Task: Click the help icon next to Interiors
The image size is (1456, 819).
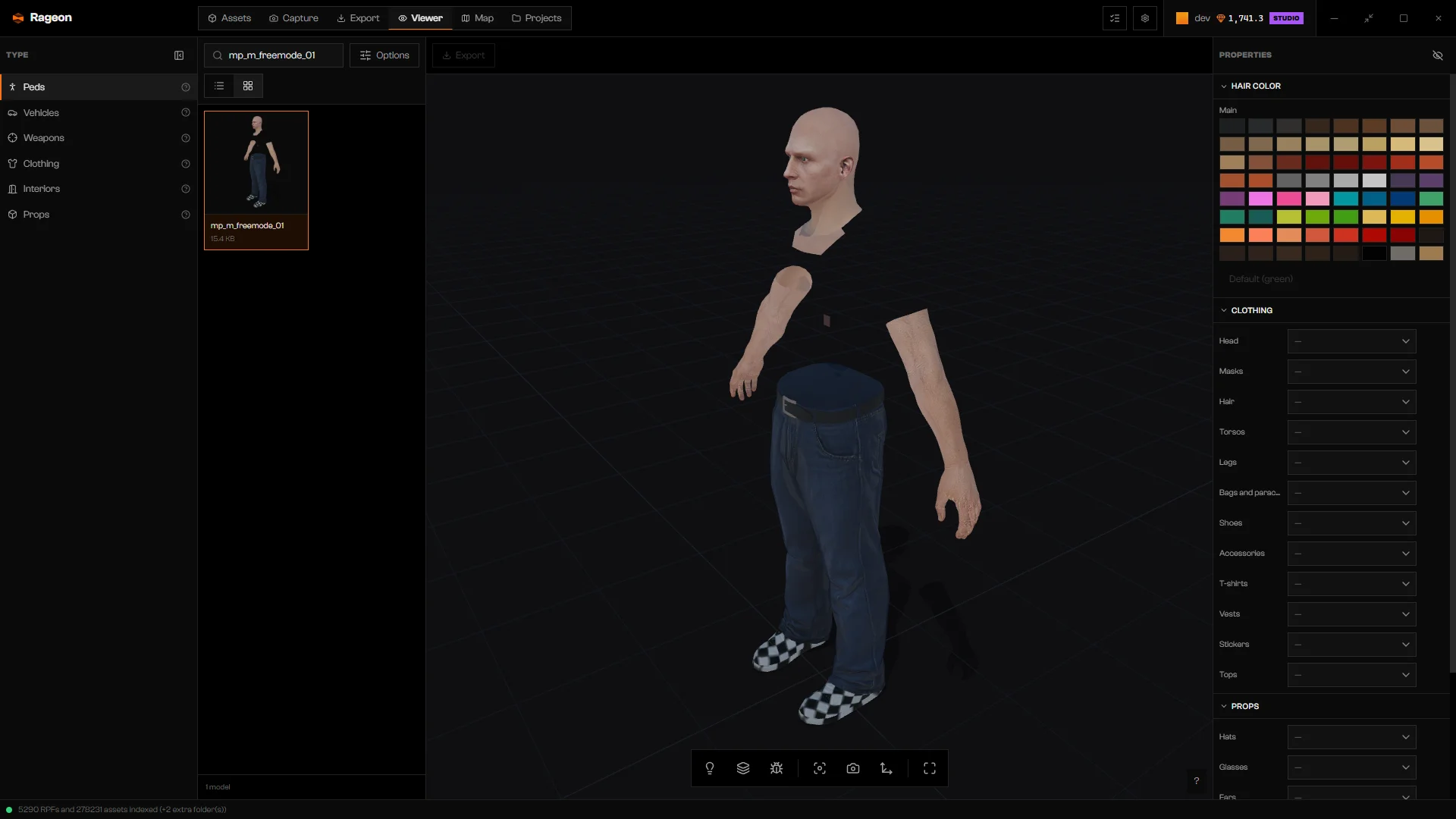Action: pyautogui.click(x=186, y=189)
